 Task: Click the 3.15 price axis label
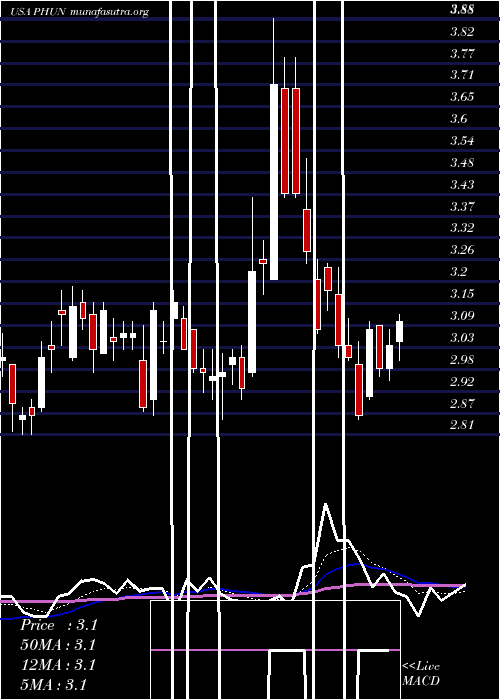click(x=462, y=293)
